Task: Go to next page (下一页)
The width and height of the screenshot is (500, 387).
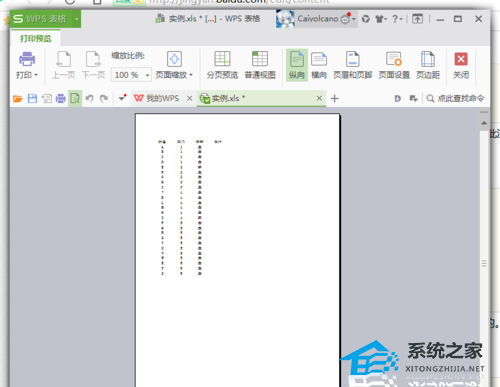Action: click(93, 65)
